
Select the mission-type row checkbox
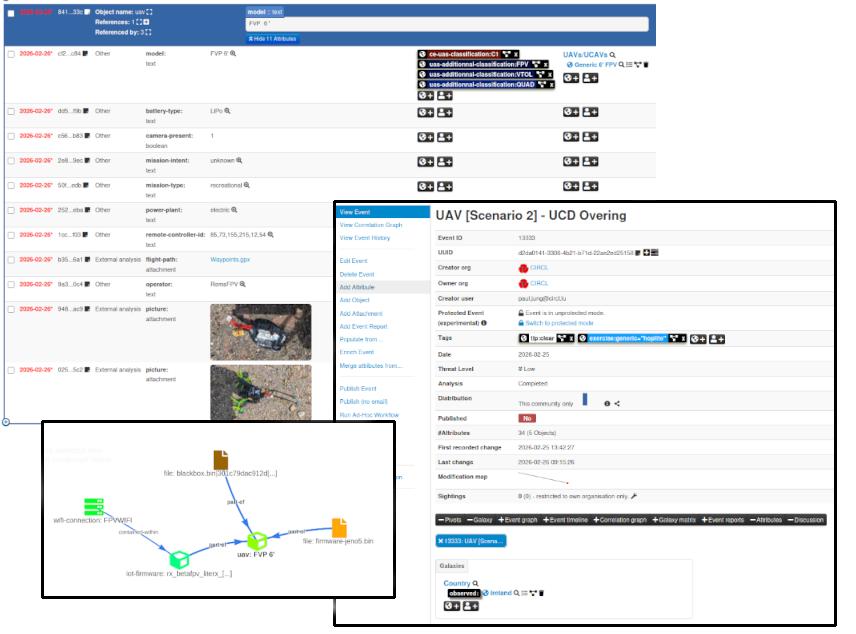10,185
